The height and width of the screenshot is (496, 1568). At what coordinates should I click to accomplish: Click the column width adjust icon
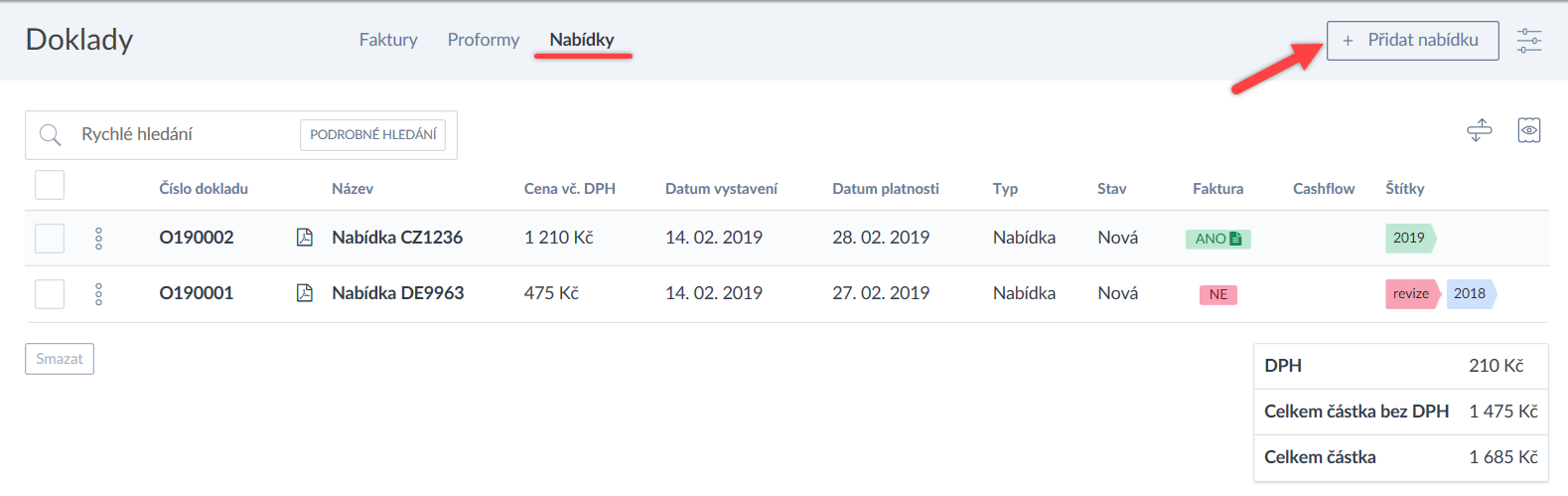[x=1480, y=130]
